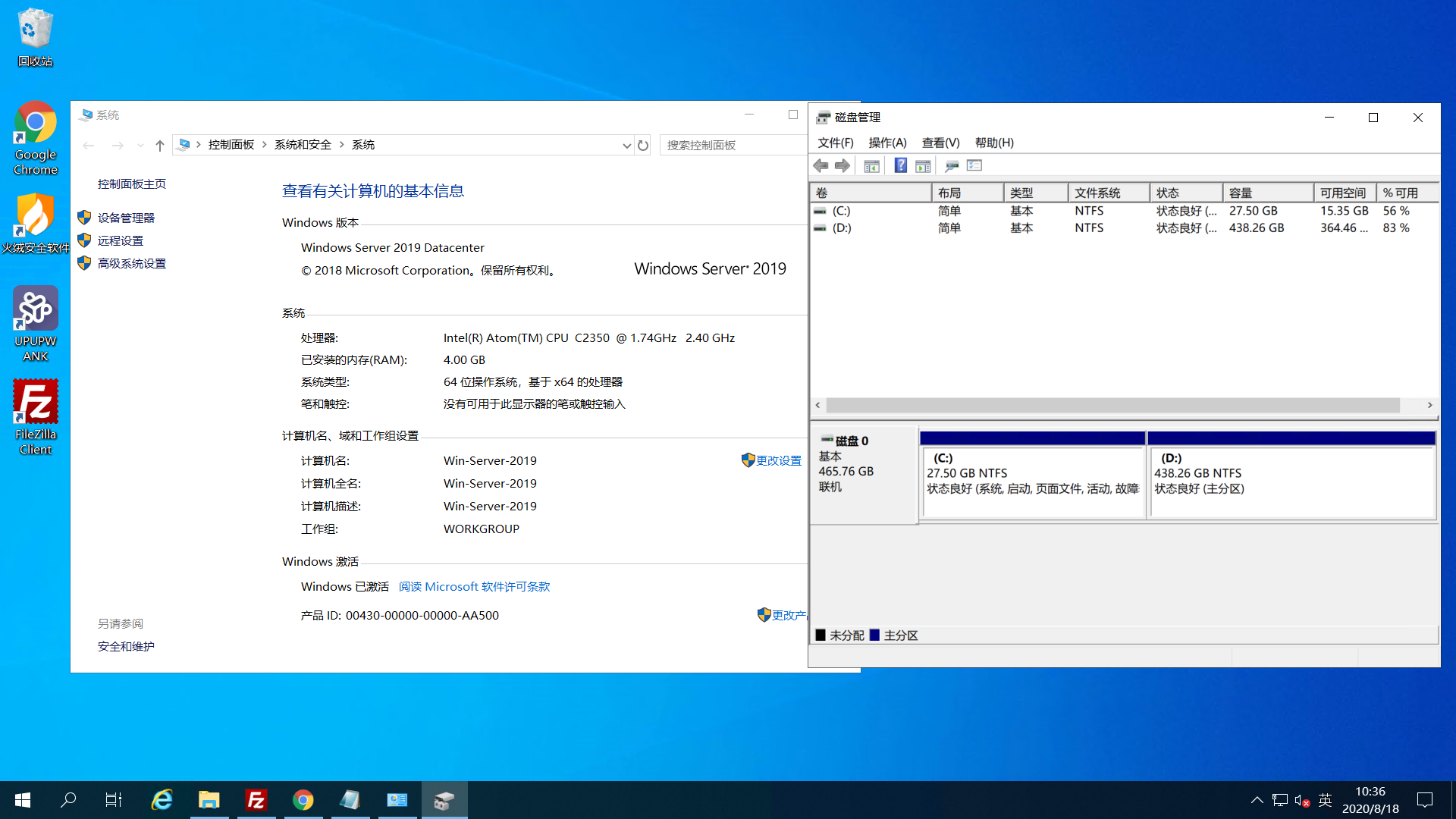Open Recycle Bin on desktop
Viewport: 1456px width, 819px height.
coord(35,37)
